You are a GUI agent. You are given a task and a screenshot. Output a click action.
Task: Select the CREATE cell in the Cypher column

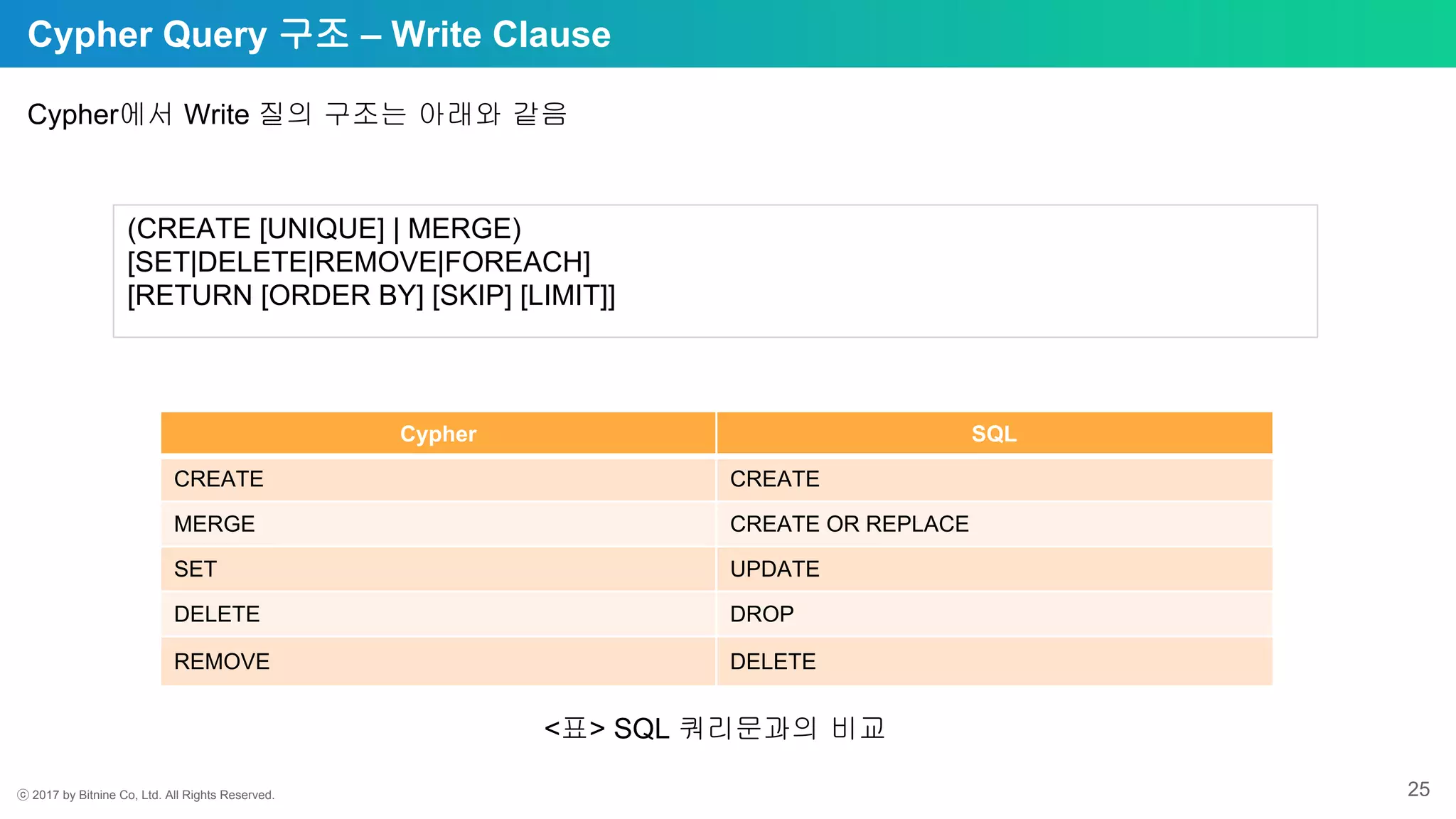438,479
